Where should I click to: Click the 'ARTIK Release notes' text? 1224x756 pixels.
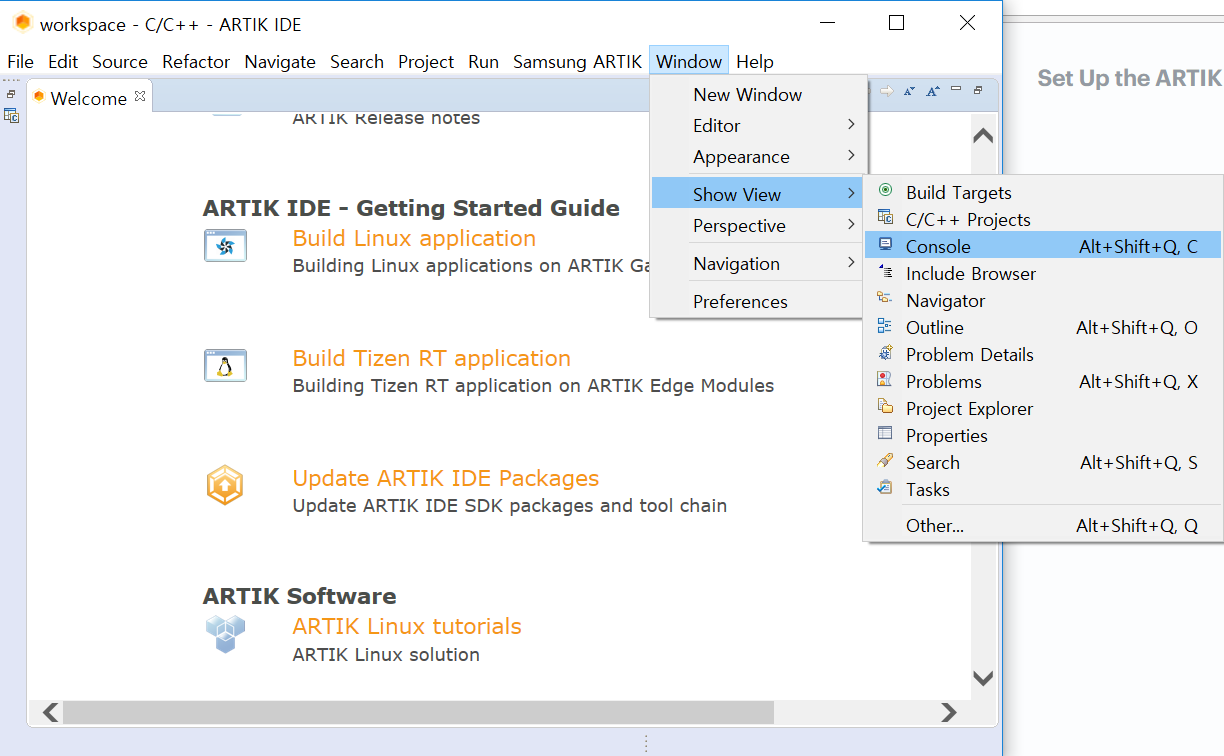(x=386, y=118)
